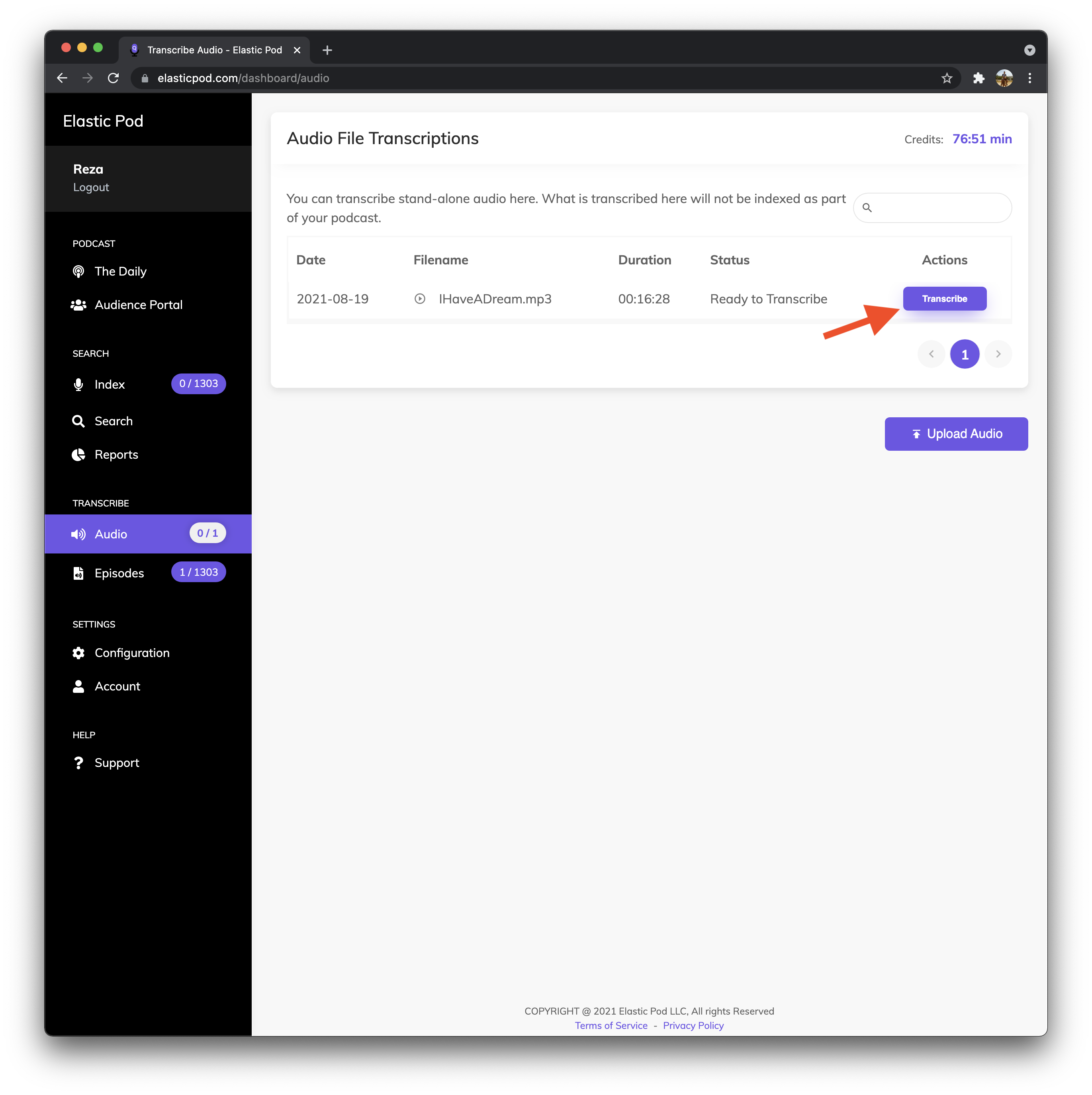Screen dimensions: 1092x1095
Task: Open the Privacy Policy link
Action: tap(693, 1026)
